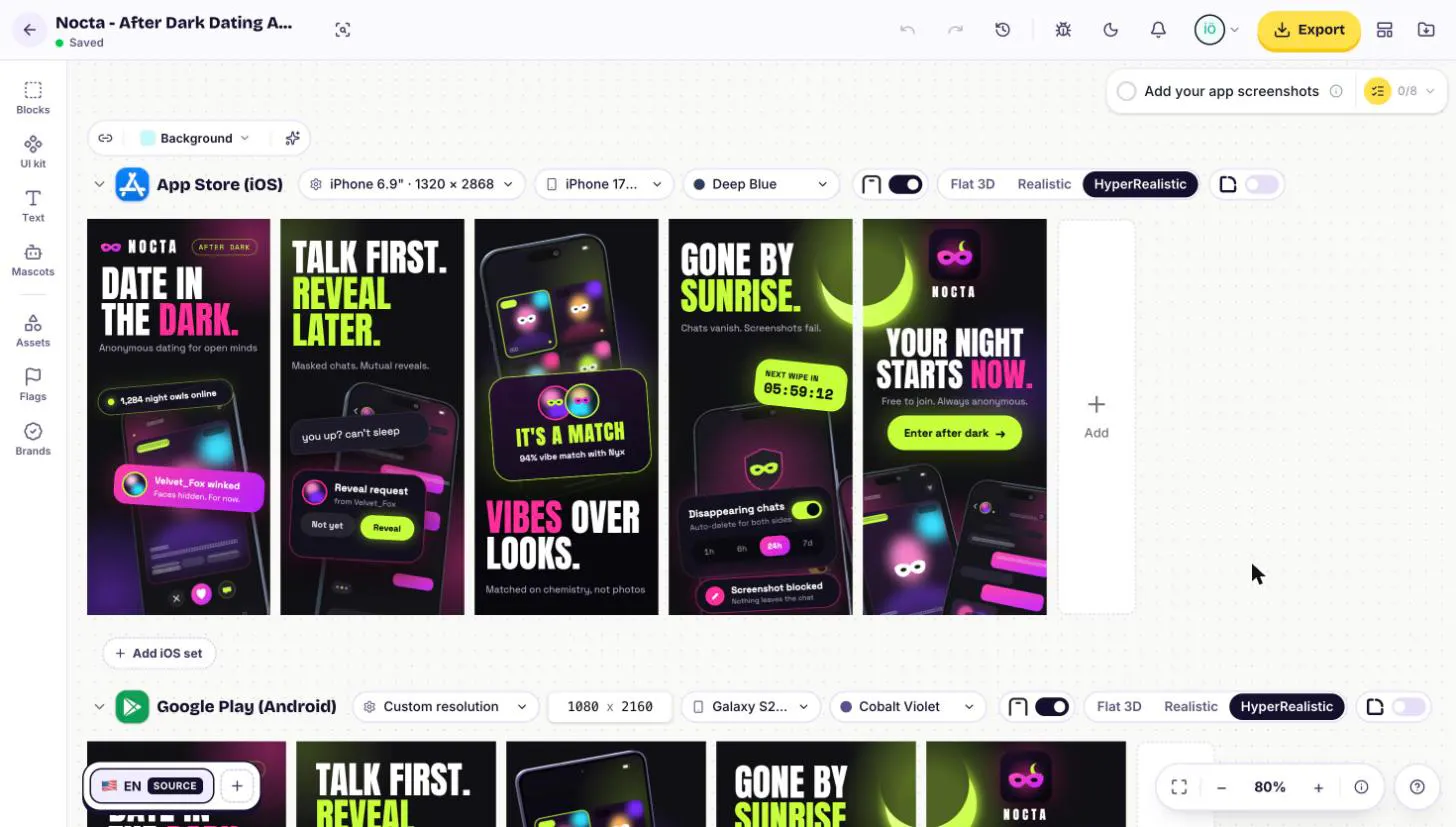Open the iPhone 6.9" resolution dropdown
The height and width of the screenshot is (827, 1456).
click(412, 184)
